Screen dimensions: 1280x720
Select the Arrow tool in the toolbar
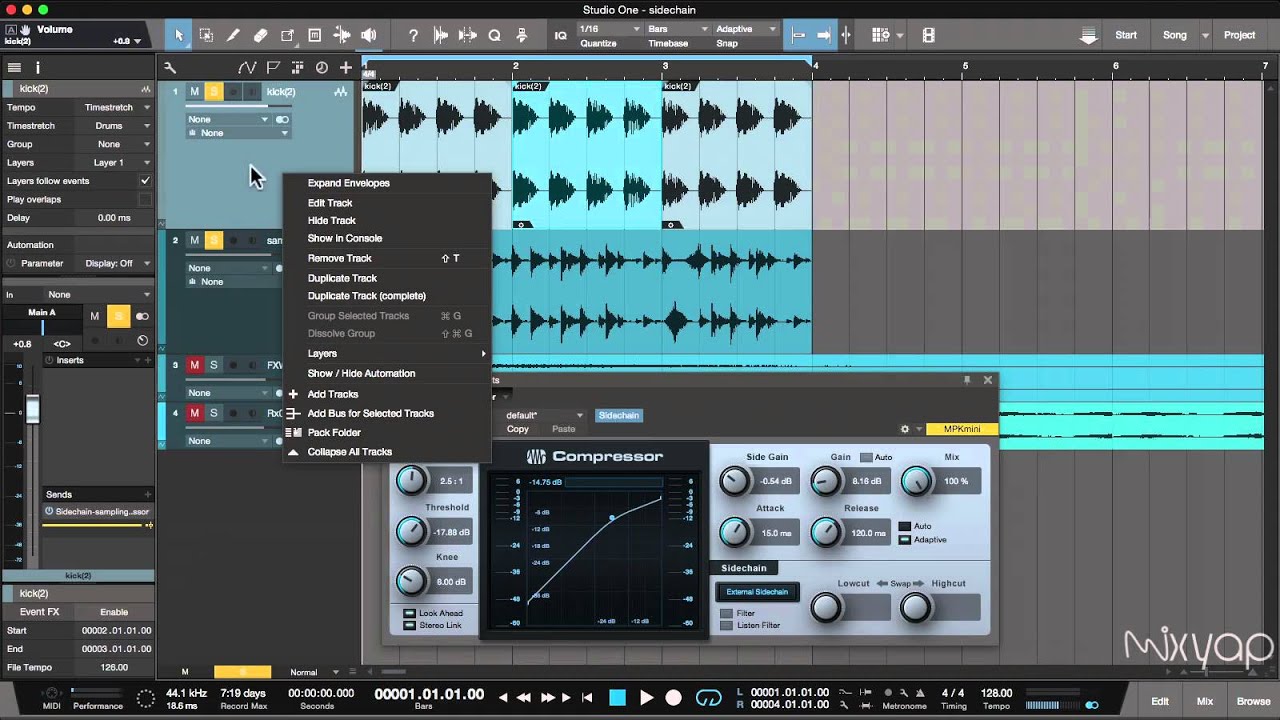[179, 35]
